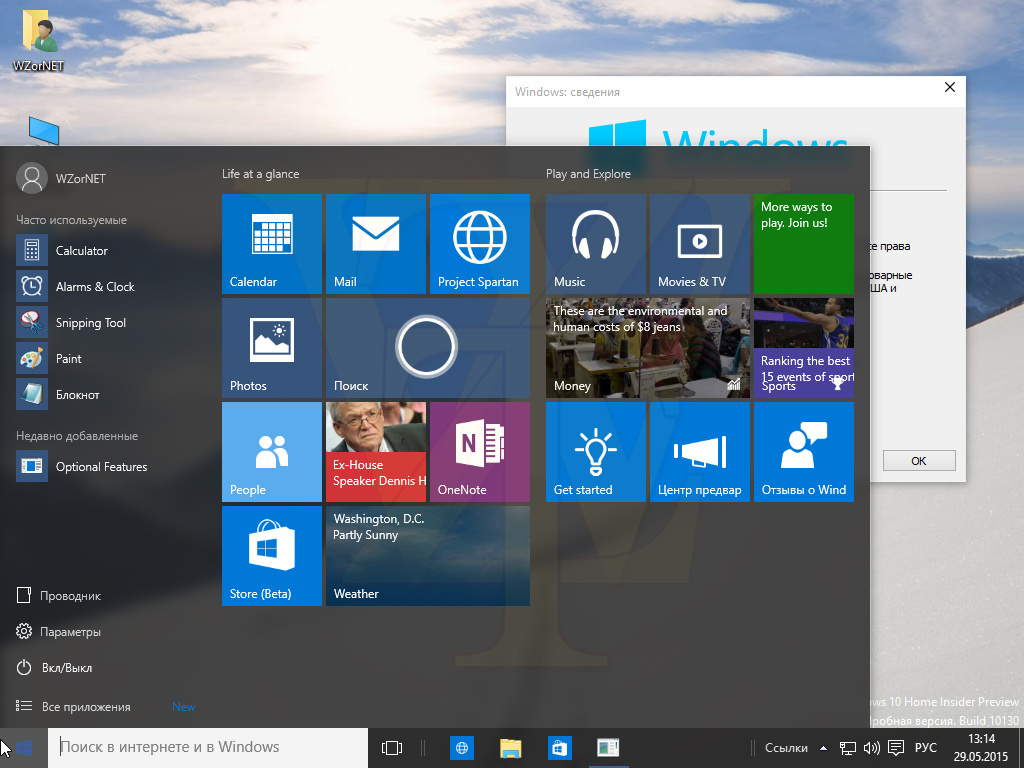This screenshot has width=1024, height=768.
Task: Open Store icon on taskbar
Action: pyautogui.click(x=560, y=748)
